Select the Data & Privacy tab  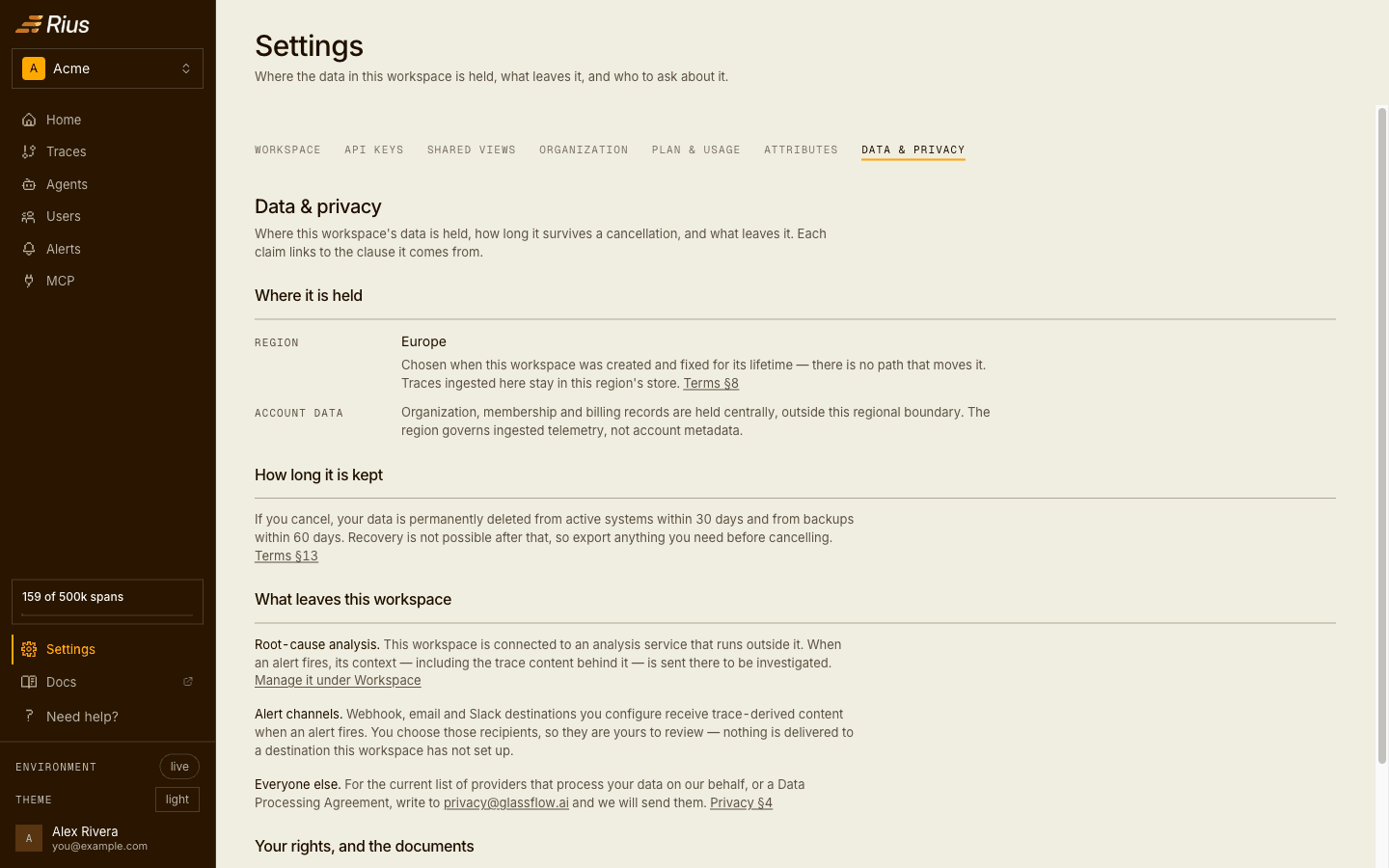coord(913,149)
